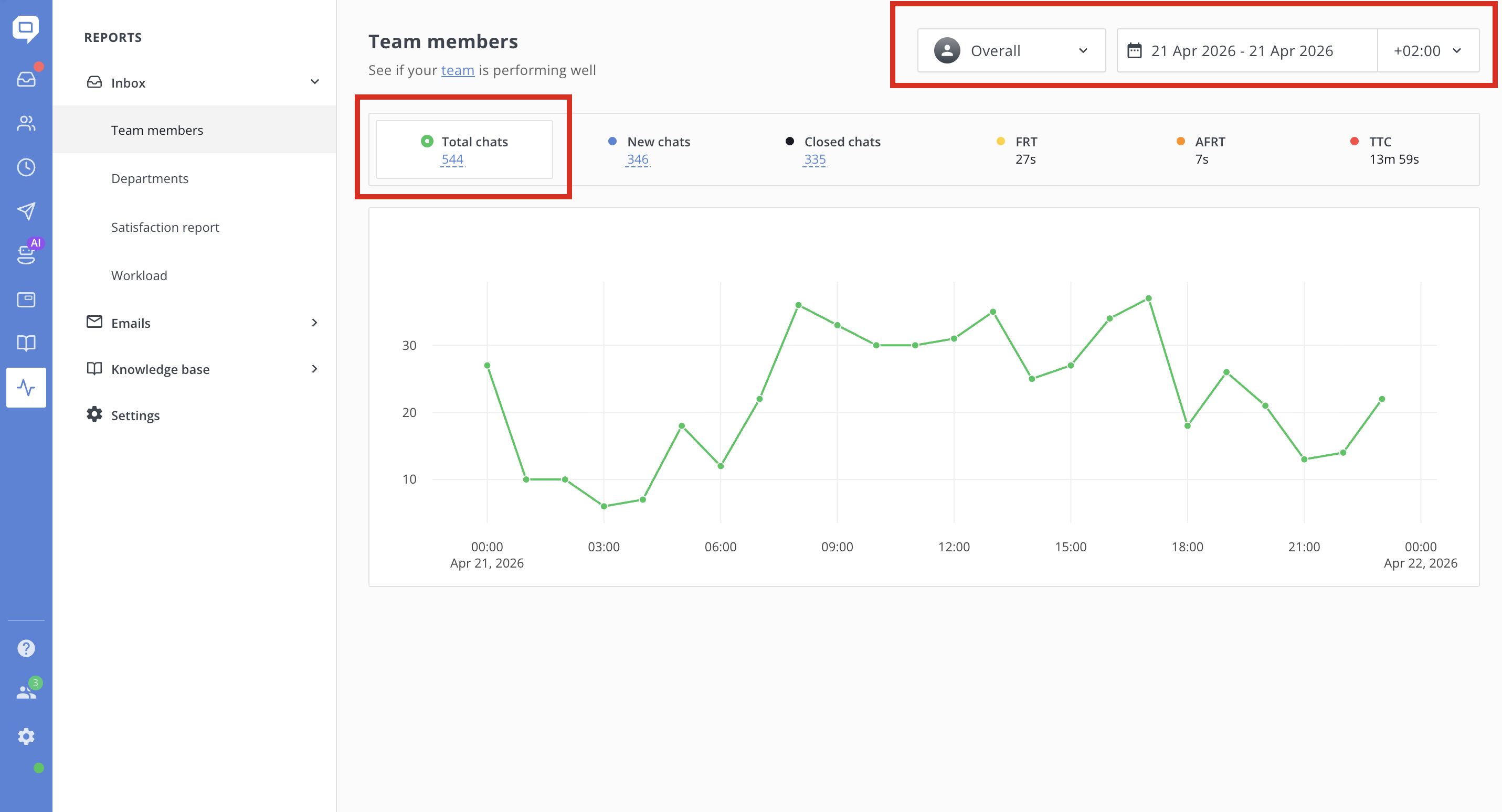
Task: Open the contacts icon in sidebar
Action: (x=26, y=123)
